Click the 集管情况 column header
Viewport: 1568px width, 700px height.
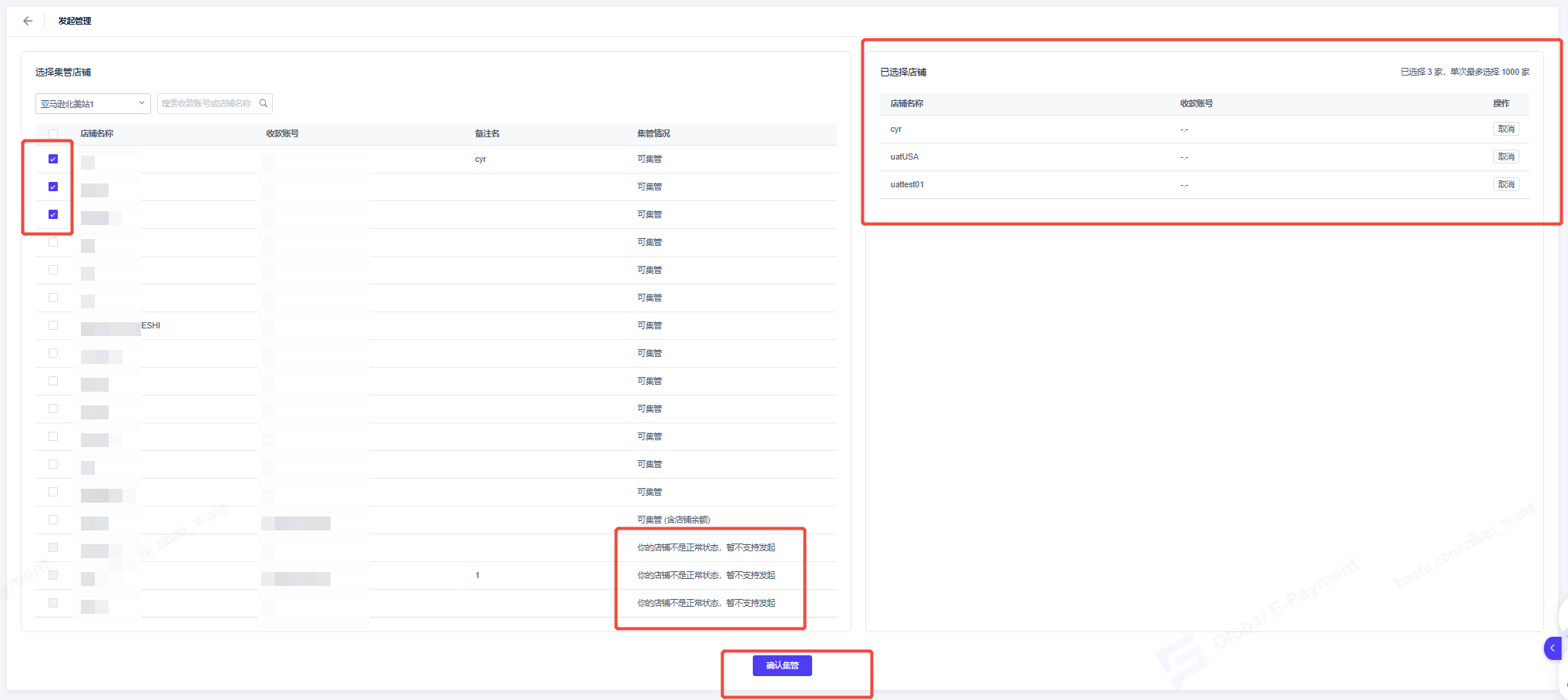pos(653,134)
